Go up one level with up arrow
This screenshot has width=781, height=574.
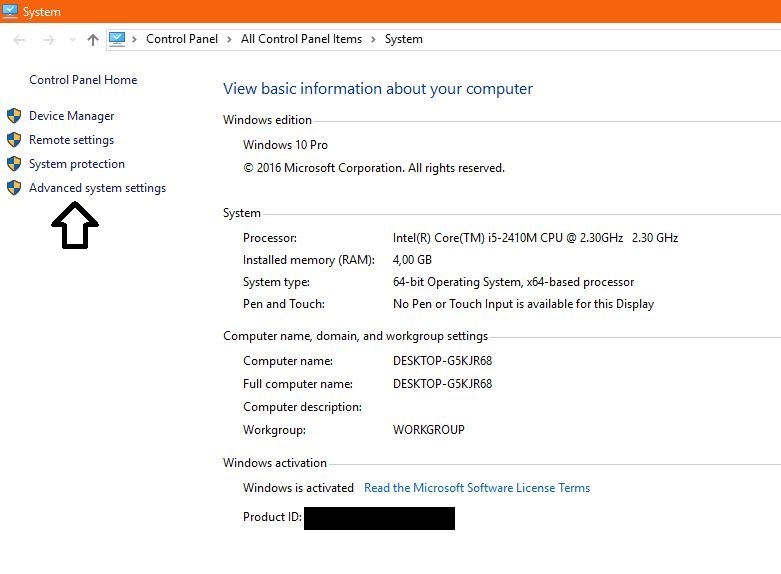click(93, 40)
